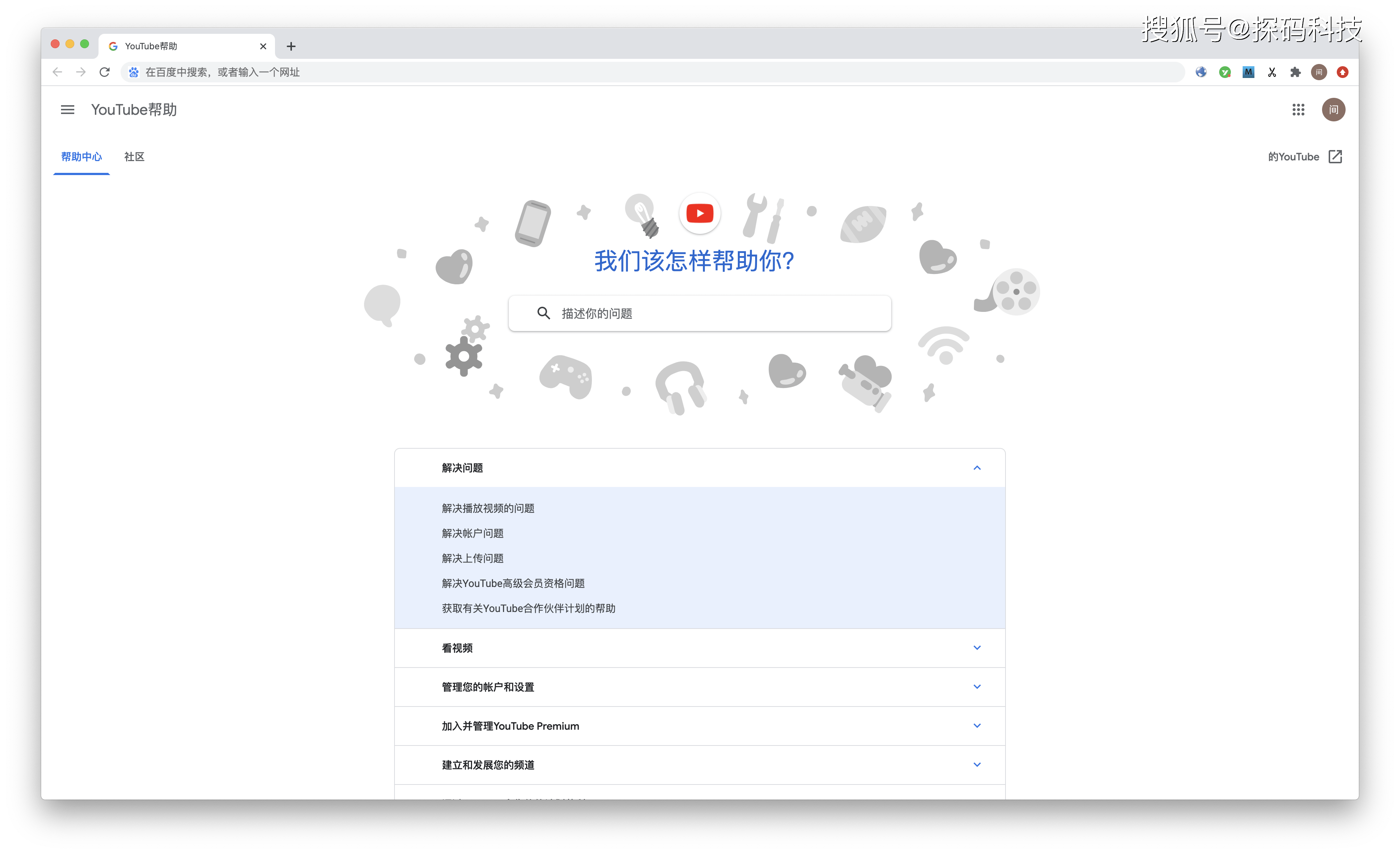Expand the 看视频 section

(x=699, y=648)
